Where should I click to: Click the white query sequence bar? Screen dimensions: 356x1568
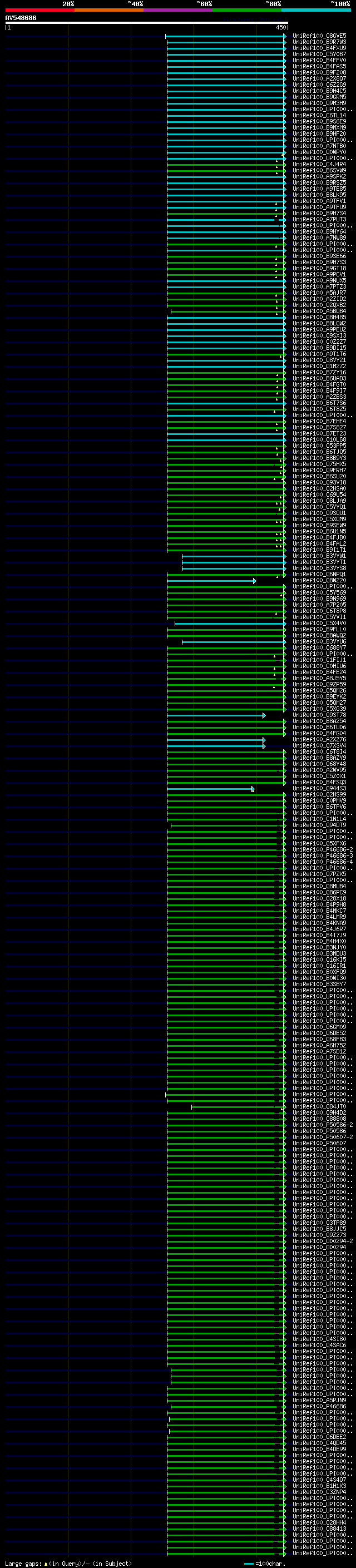click(x=147, y=23)
